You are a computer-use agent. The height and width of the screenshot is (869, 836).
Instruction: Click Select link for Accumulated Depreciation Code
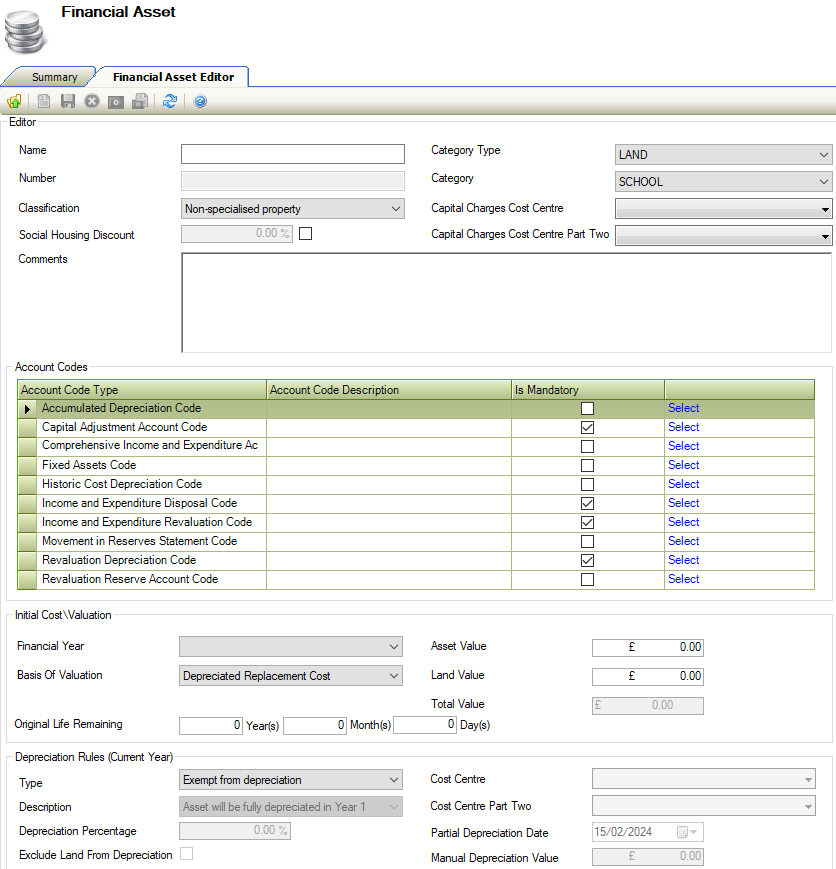683,408
